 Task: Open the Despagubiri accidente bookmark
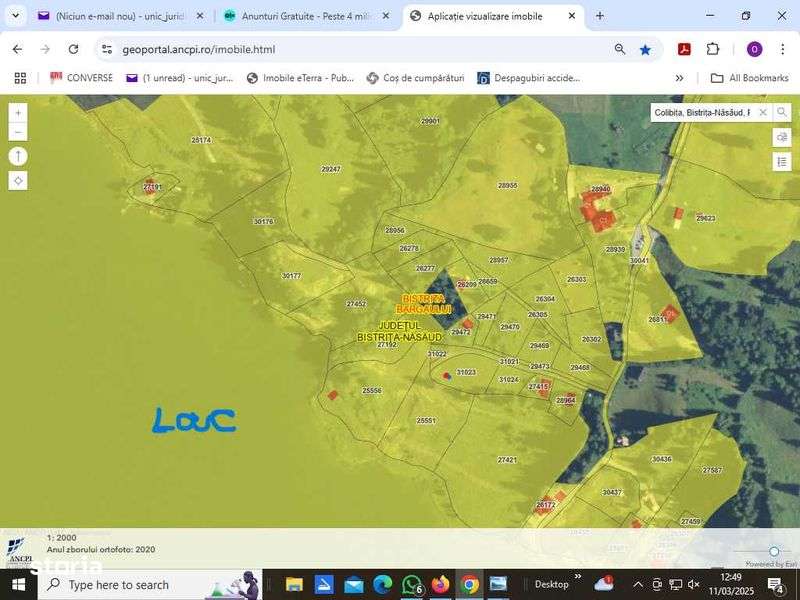(529, 78)
